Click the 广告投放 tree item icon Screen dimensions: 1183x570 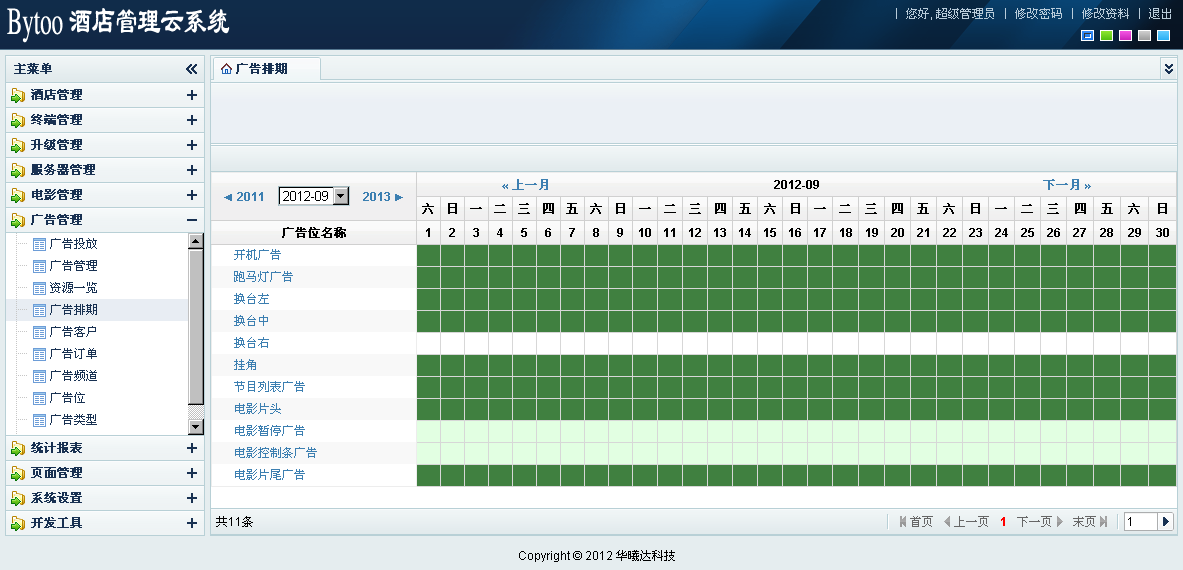coord(40,244)
